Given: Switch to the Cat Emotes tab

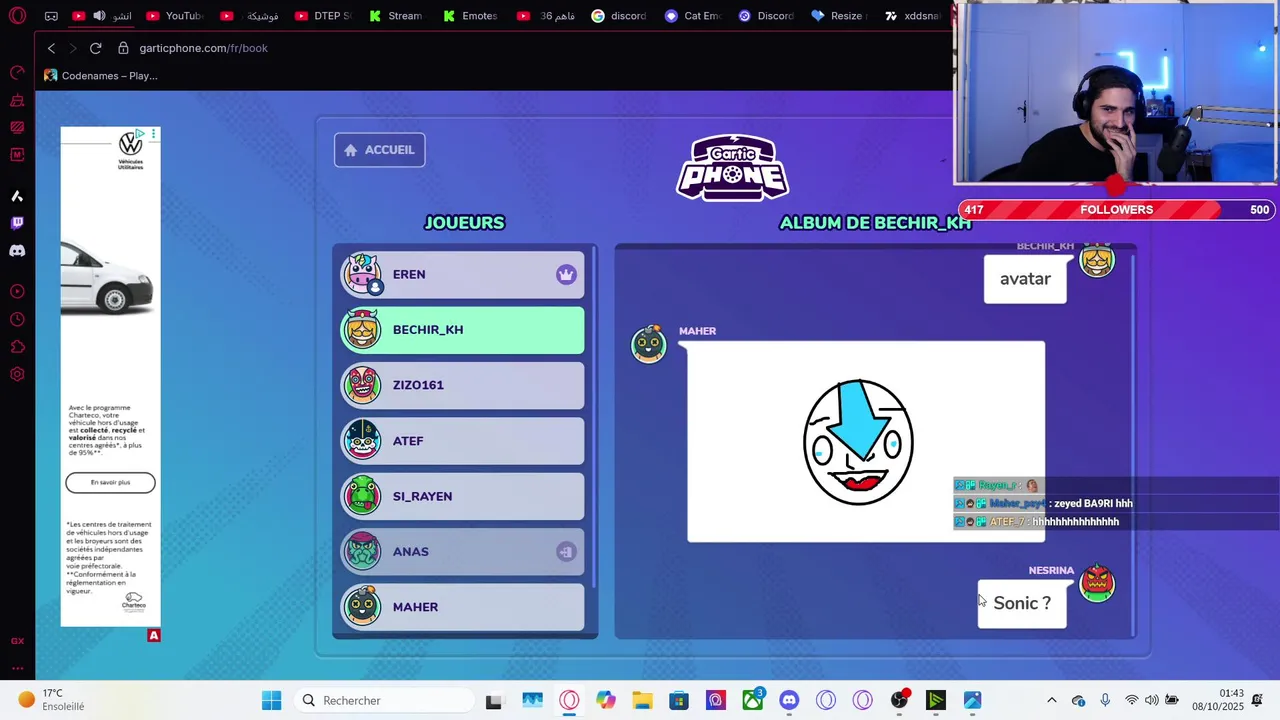Looking at the screenshot, I should click(693, 16).
